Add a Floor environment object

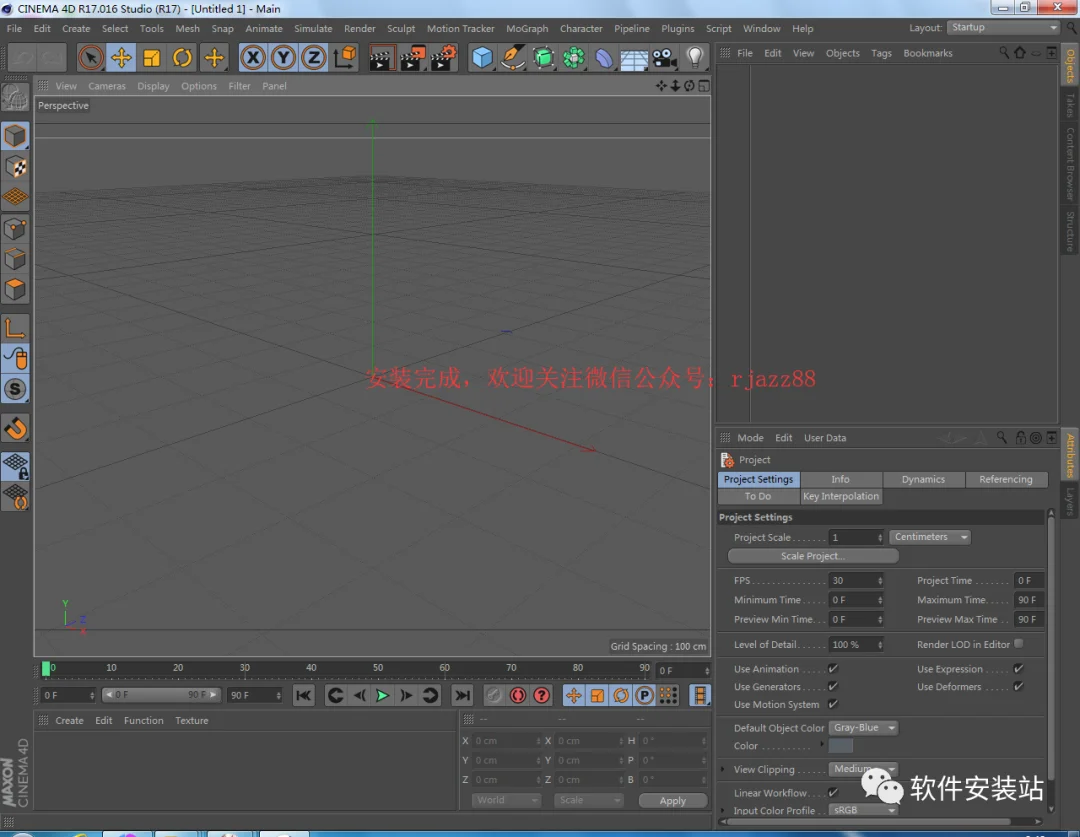click(634, 58)
